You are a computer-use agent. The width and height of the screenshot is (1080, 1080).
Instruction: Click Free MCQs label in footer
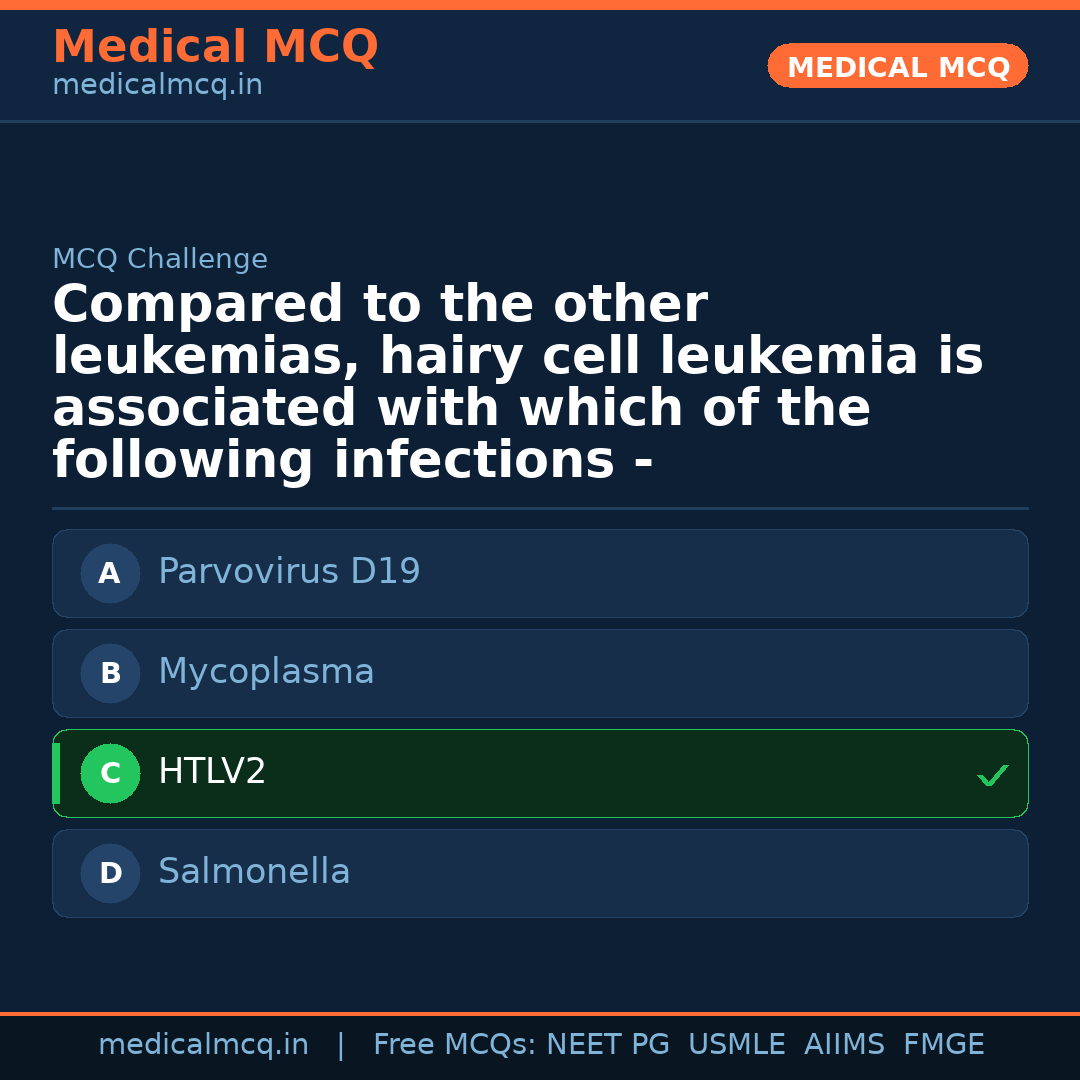pos(455,1045)
